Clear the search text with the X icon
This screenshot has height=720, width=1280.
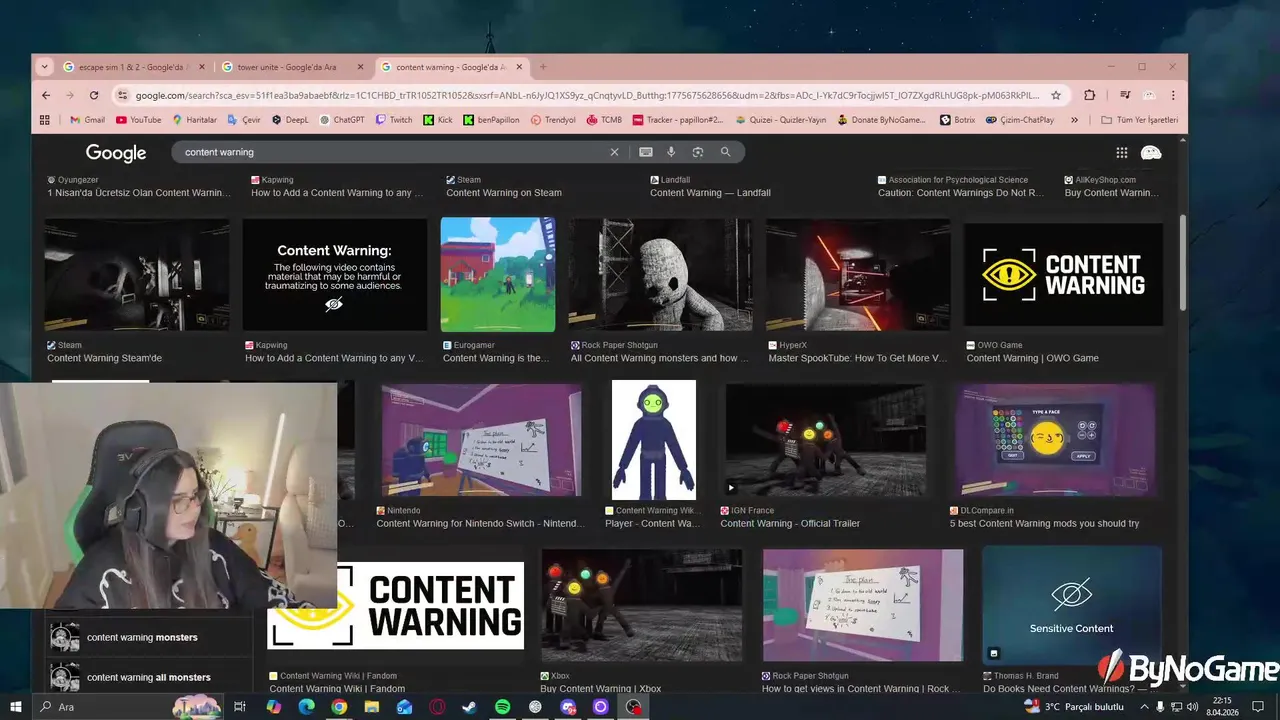pyautogui.click(x=614, y=152)
